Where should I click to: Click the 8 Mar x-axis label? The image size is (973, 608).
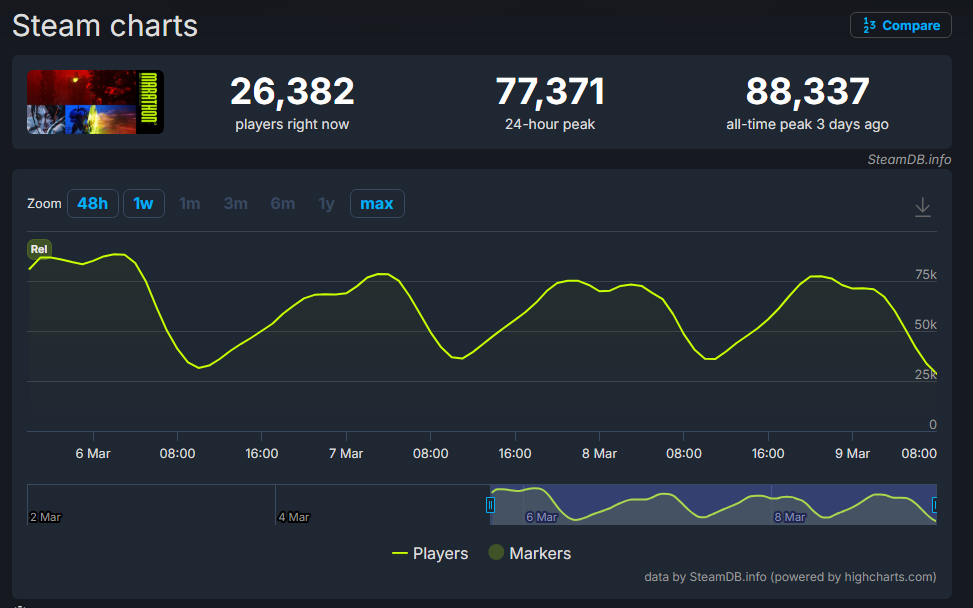599,454
